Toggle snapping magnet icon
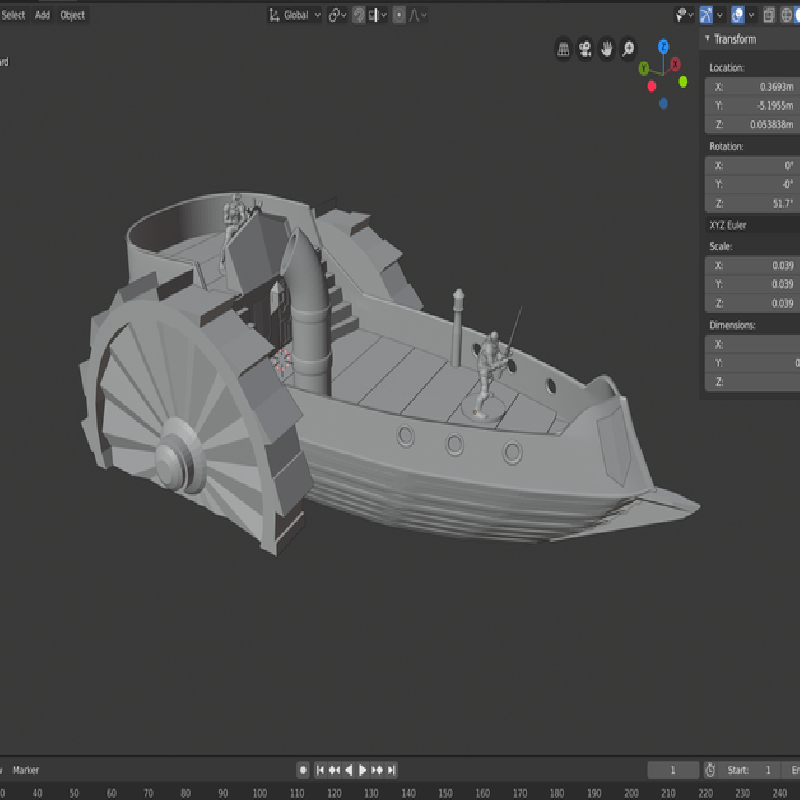Image resolution: width=800 pixels, height=800 pixels. click(x=357, y=15)
